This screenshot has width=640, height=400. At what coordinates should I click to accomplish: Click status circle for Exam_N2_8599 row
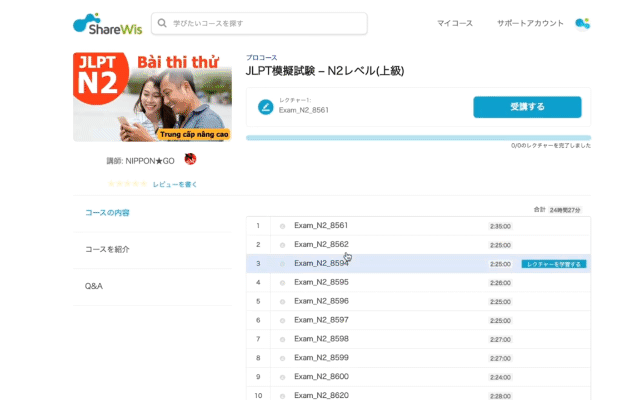tap(282, 358)
